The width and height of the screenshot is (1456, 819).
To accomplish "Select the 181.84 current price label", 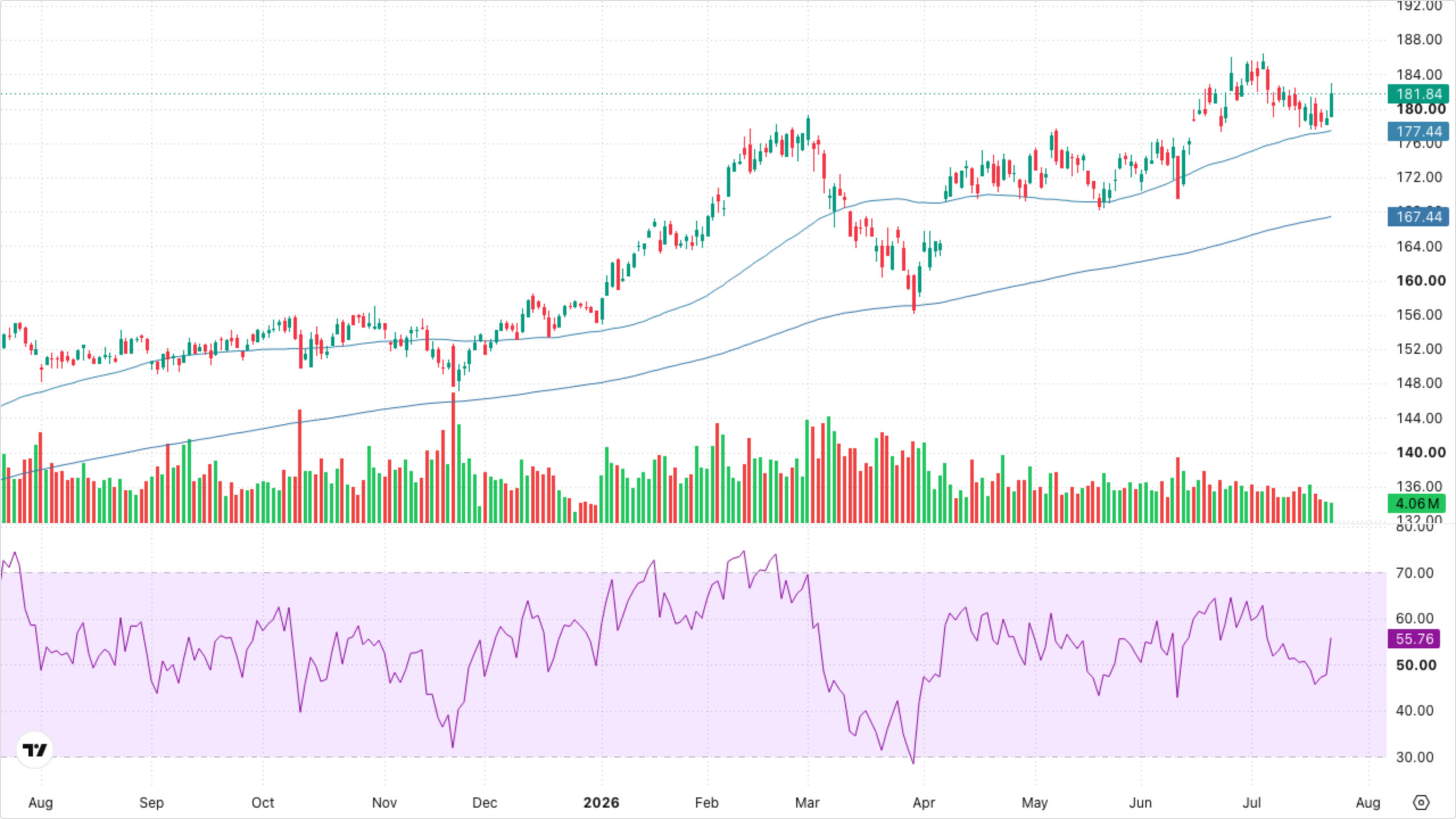I will click(1418, 94).
